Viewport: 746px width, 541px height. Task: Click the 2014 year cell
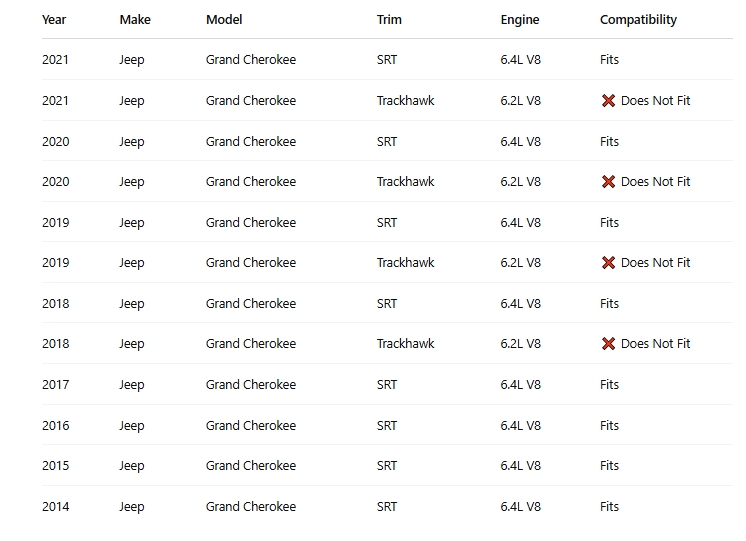click(x=56, y=507)
